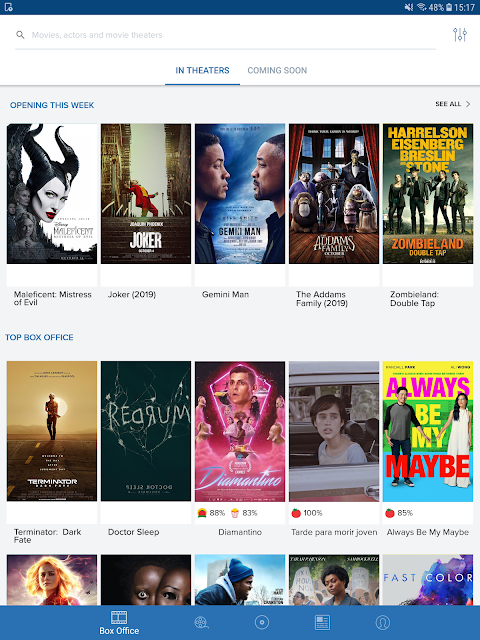
Task: Tap the Maleficent: Mistress of Evil title text
Action: (x=53, y=298)
